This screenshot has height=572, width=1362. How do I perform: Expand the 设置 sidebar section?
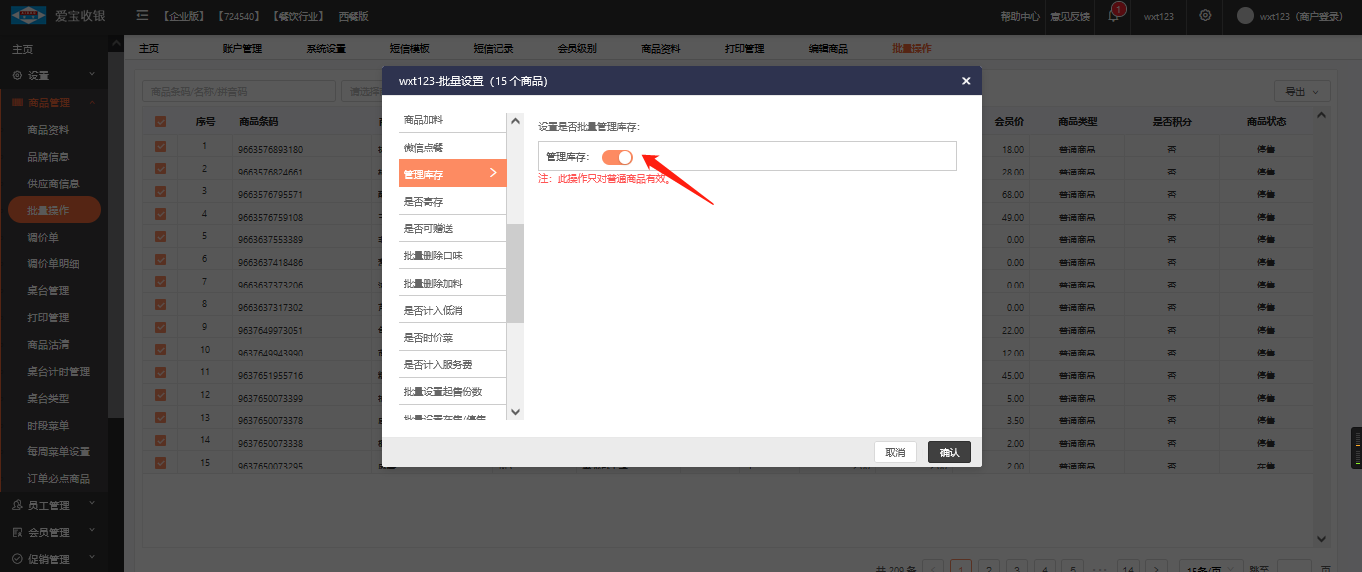[92, 75]
